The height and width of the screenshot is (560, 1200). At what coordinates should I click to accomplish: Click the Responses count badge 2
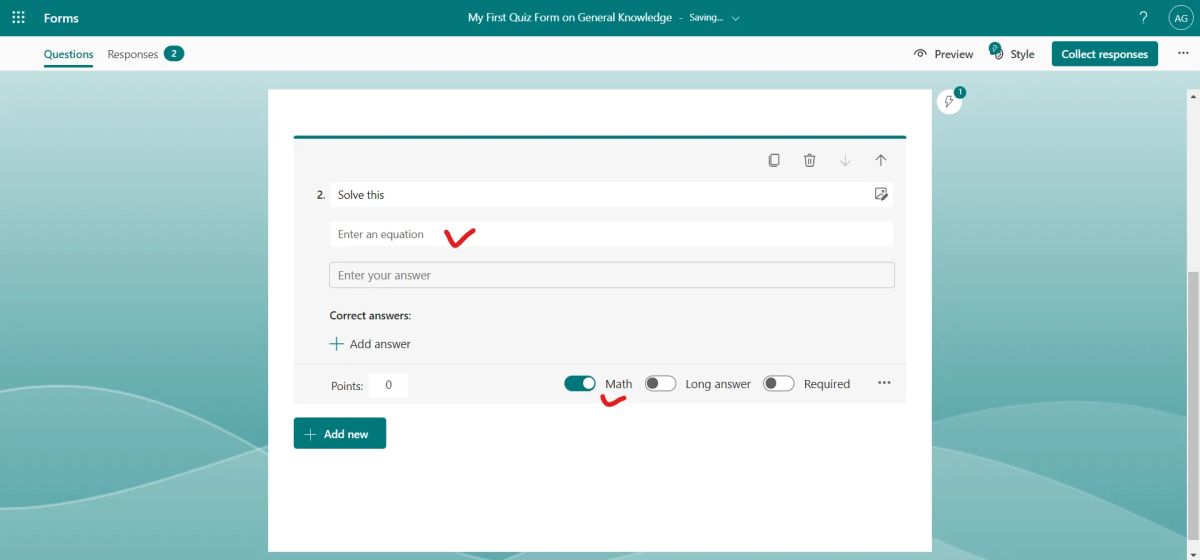(x=174, y=54)
